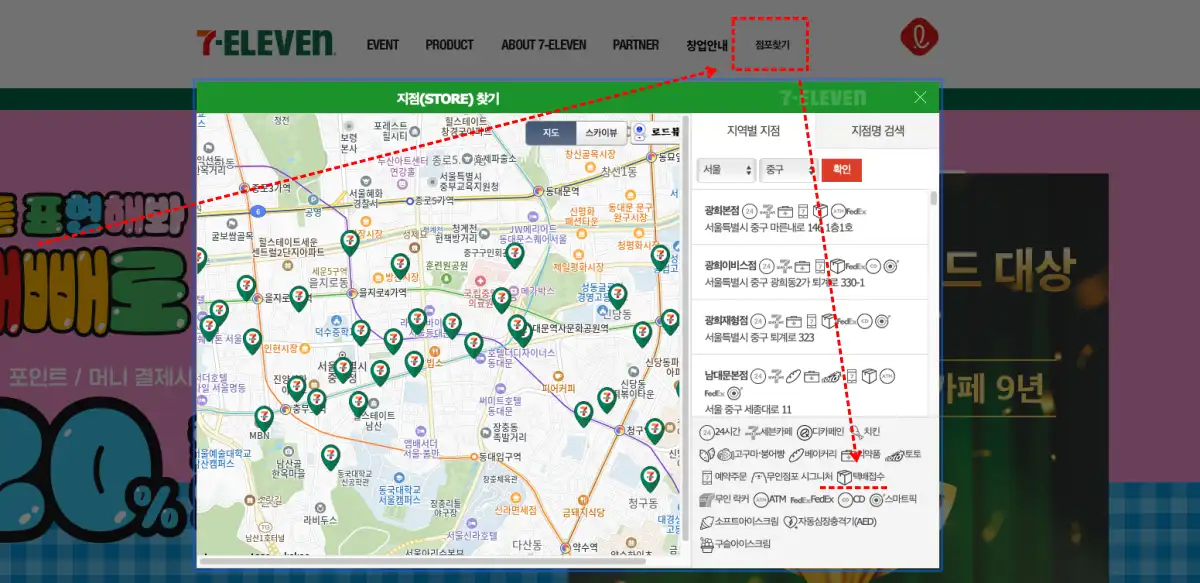
Task: Click the 무인 락커 legend icon
Action: pyautogui.click(x=706, y=500)
